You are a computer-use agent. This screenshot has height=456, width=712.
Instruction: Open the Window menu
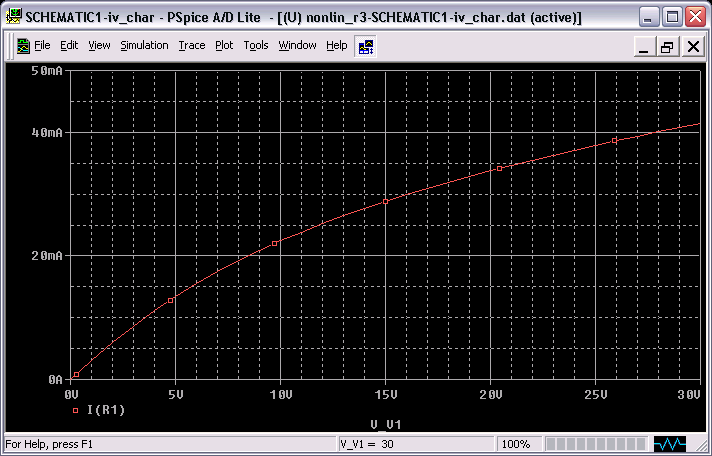coord(297,45)
